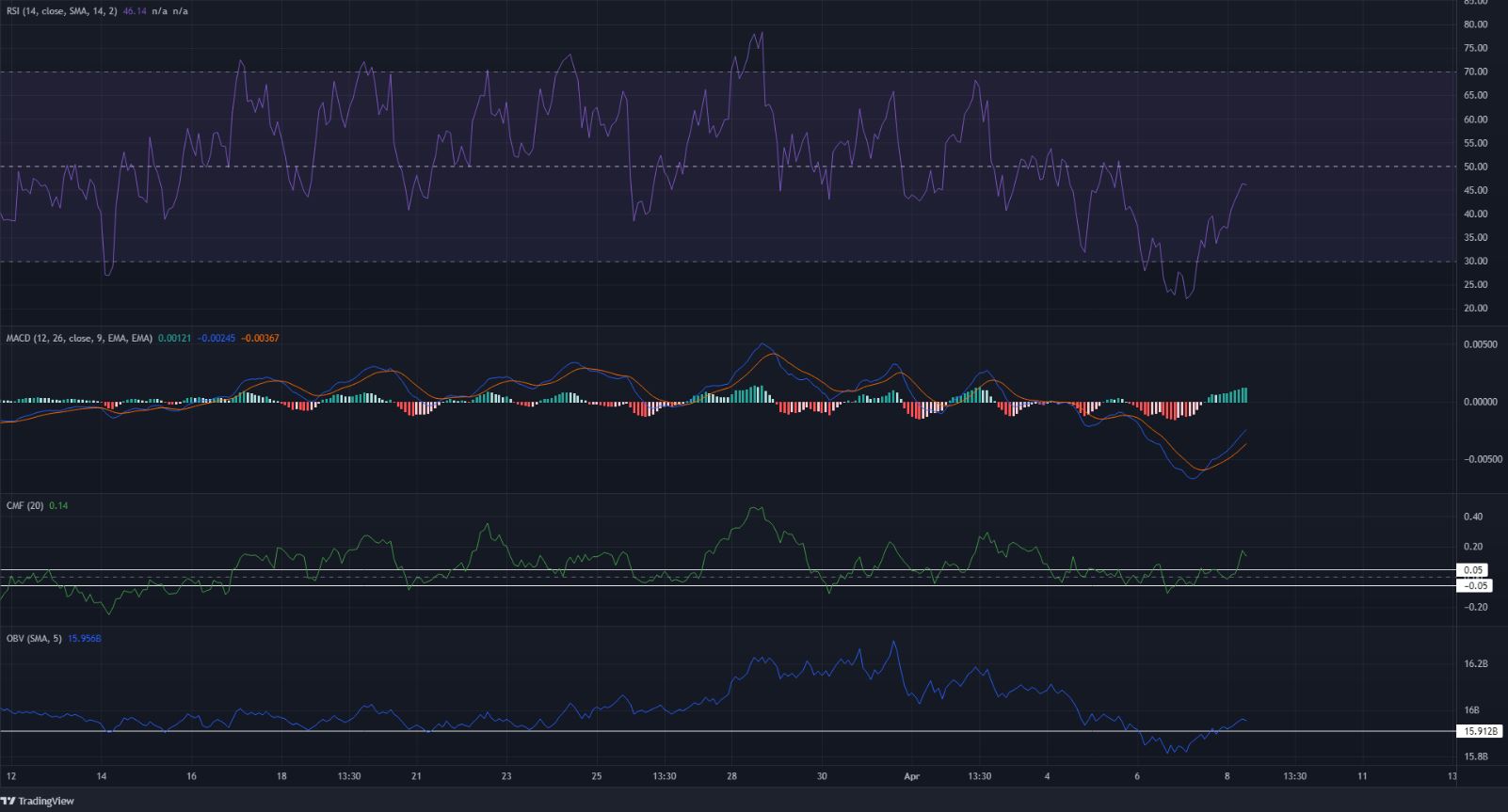Click the 30.00 level on the RSI scale
The image size is (1508, 812).
click(1475, 262)
